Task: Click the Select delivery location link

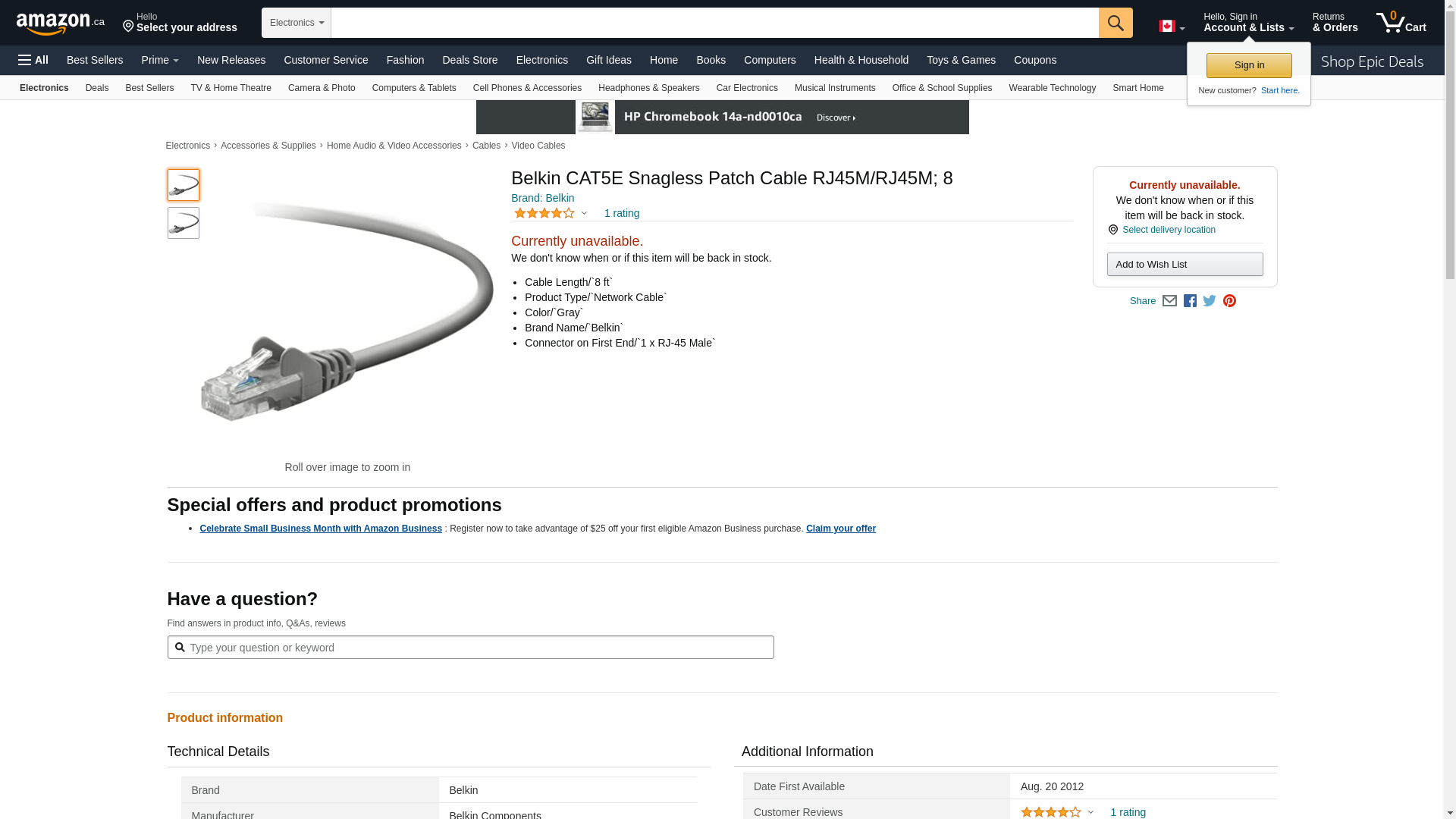Action: tap(1168, 230)
